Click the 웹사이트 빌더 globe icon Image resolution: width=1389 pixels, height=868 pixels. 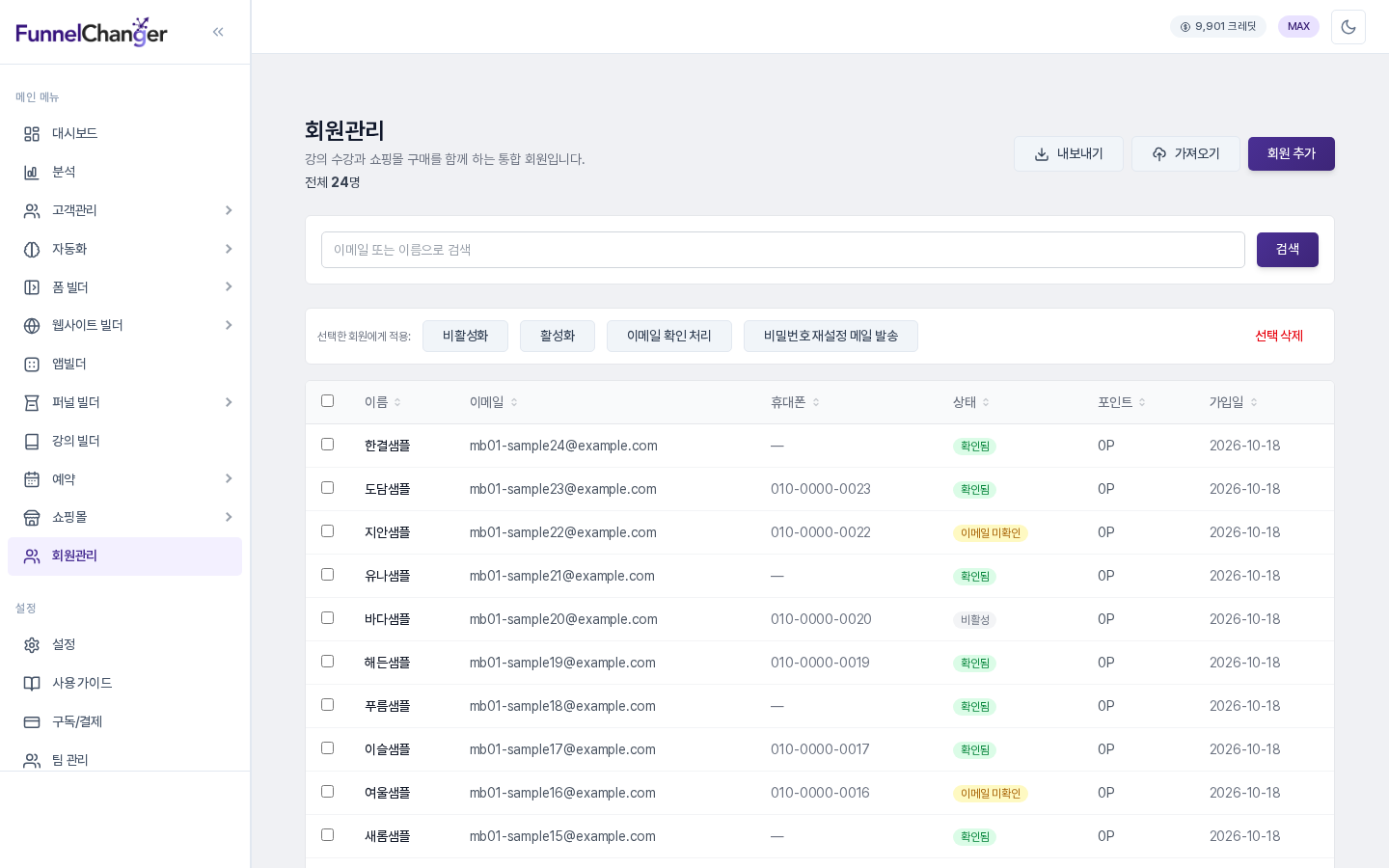pos(32,326)
